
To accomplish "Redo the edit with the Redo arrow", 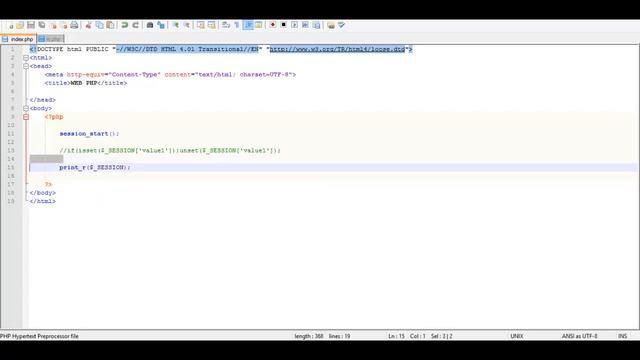I will (x=136, y=25).
